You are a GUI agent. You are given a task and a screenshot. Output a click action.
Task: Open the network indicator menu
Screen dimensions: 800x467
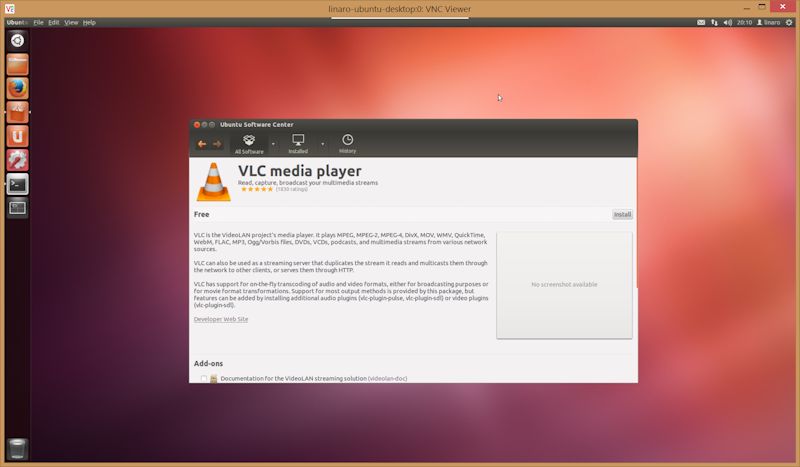714,22
